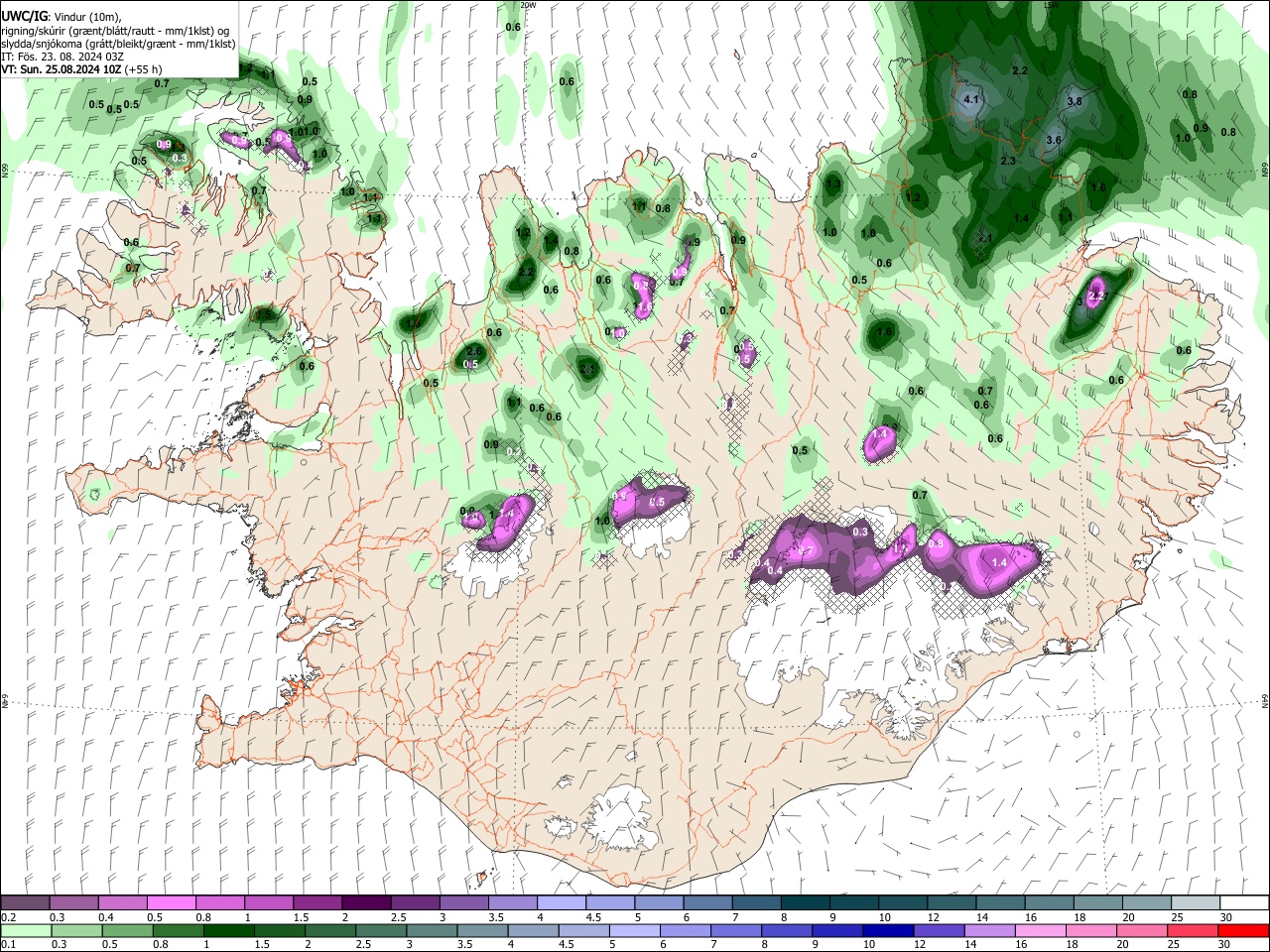Click the 7 blue swatch in the lower legend row
Image resolution: width=1270 pixels, height=952 pixels.
click(735, 930)
